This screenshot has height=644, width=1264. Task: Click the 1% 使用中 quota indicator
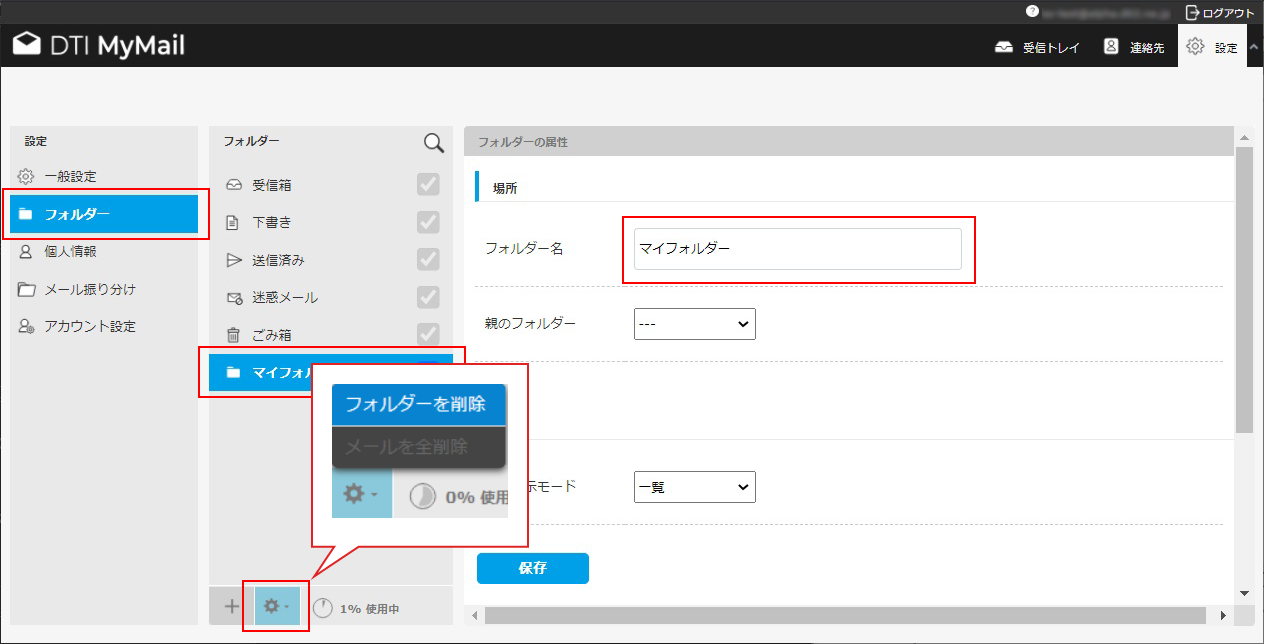[356, 608]
